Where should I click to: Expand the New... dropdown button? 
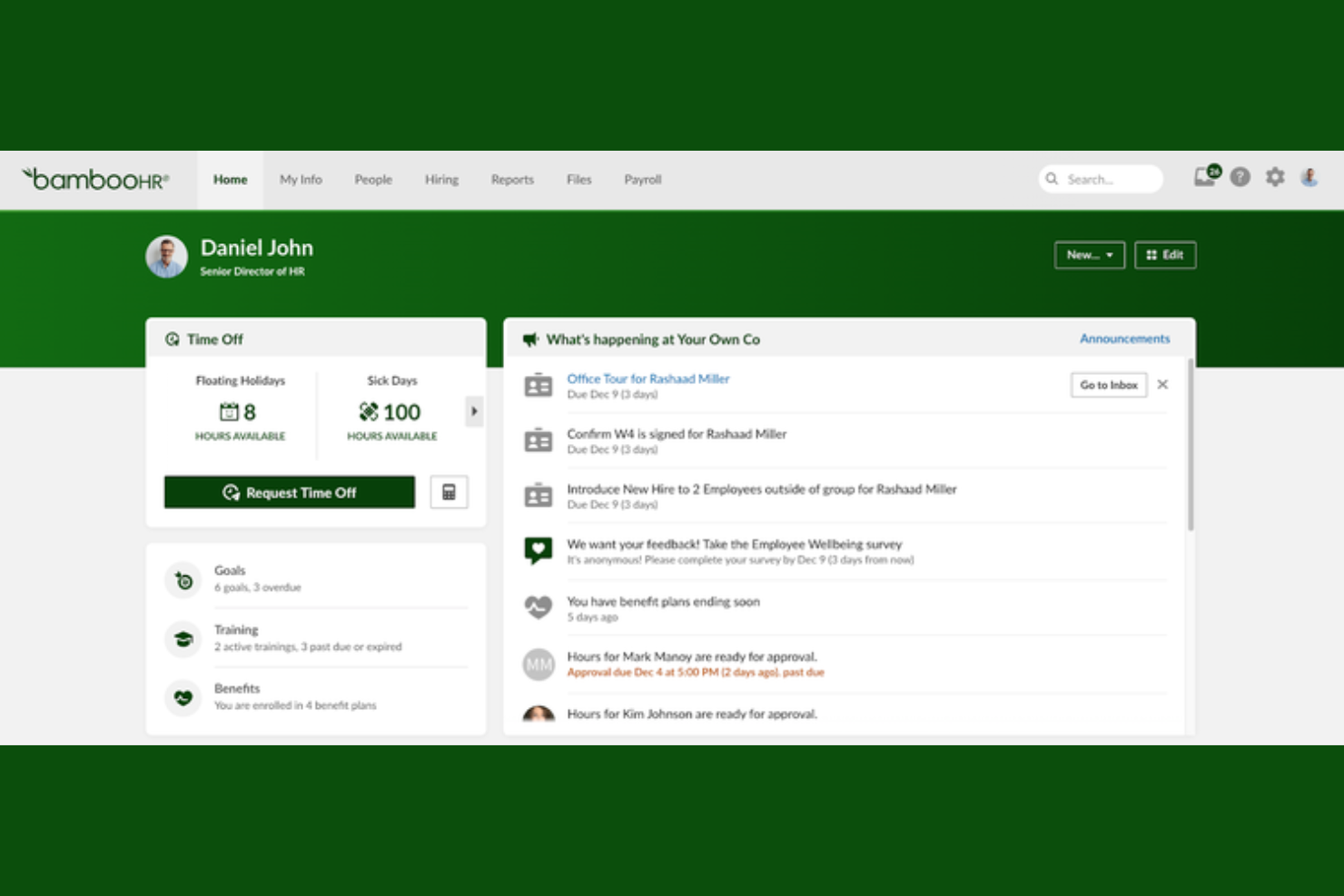pyautogui.click(x=1089, y=255)
